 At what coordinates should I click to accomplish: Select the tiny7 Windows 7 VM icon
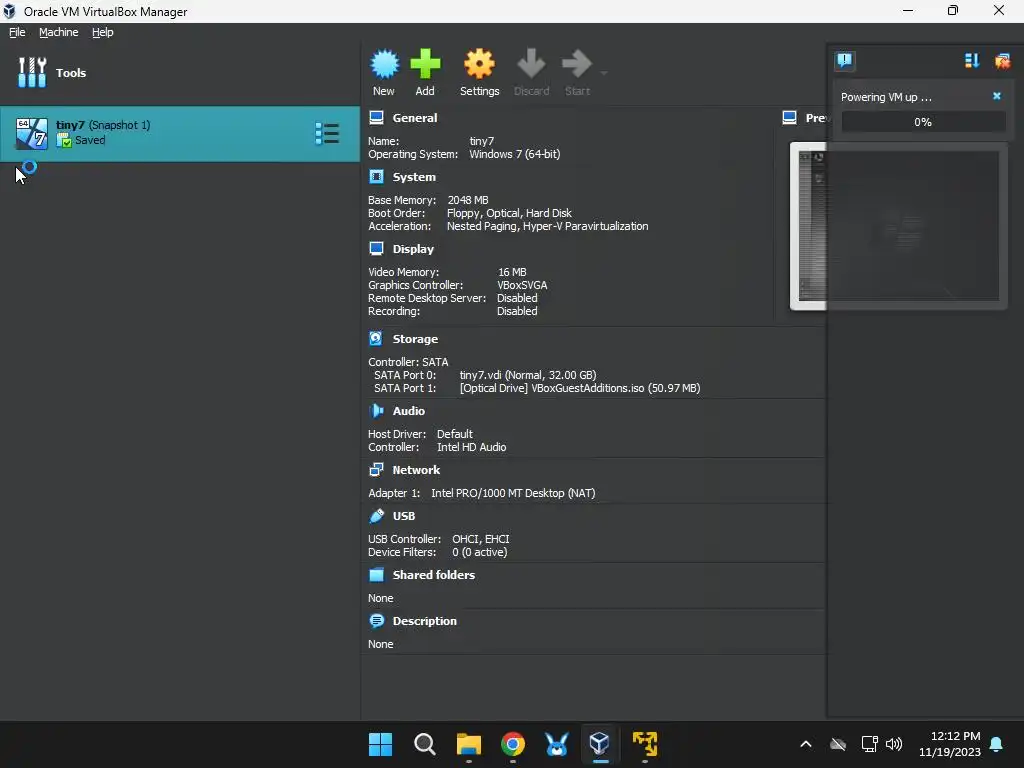(x=31, y=134)
